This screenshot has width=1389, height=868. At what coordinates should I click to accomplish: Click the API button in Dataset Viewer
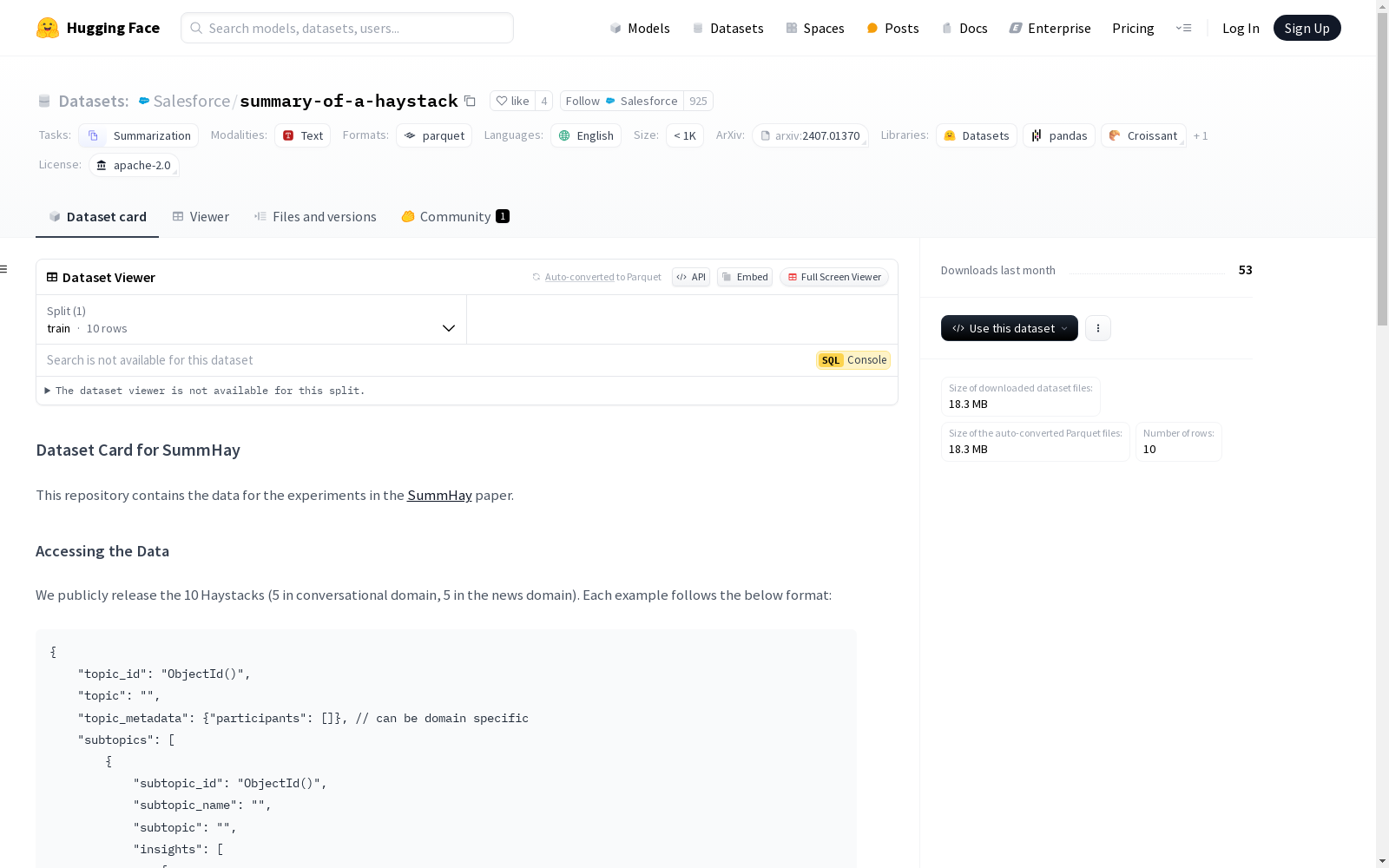(691, 277)
